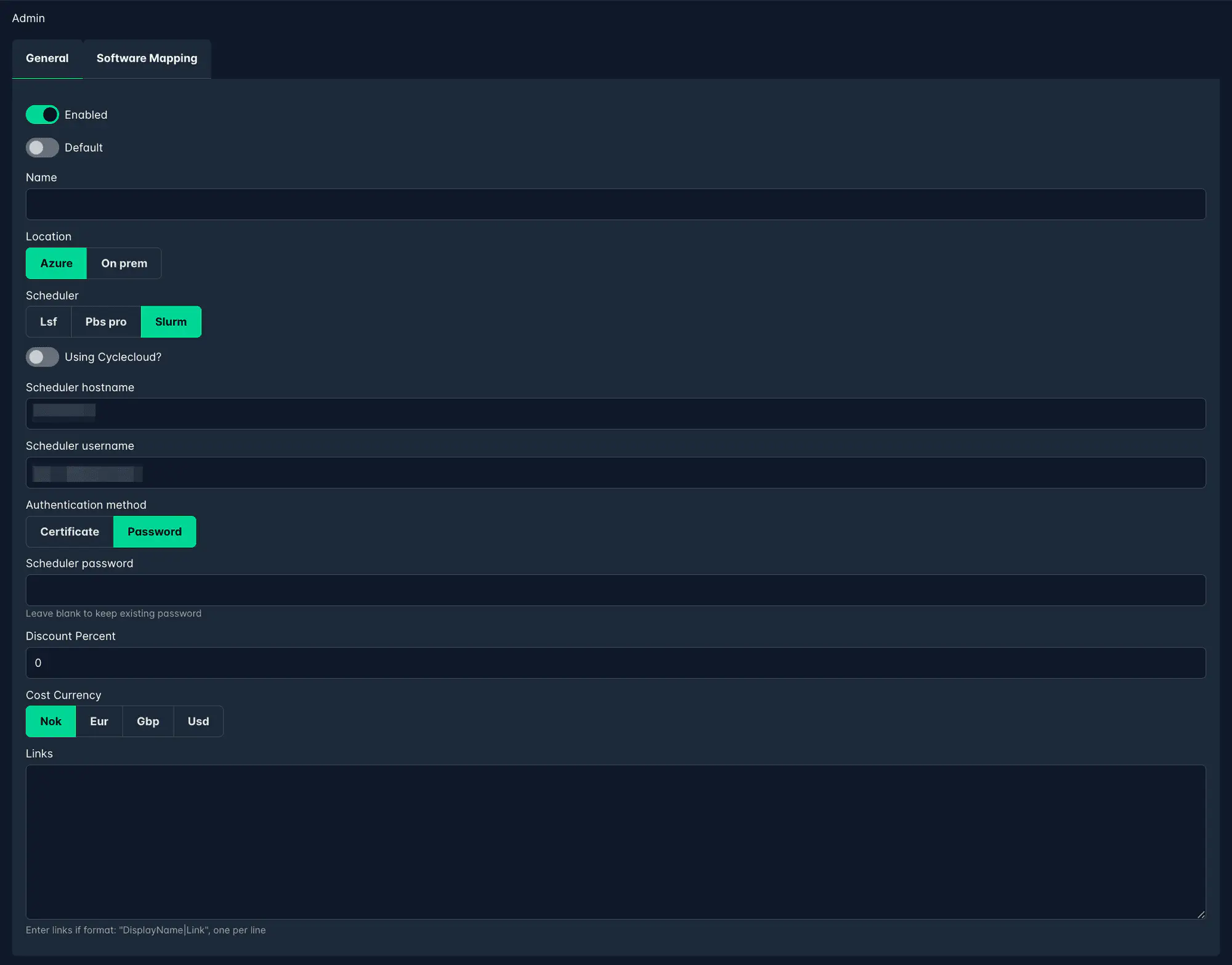Select On prem as the location
The image size is (1232, 965).
[124, 263]
